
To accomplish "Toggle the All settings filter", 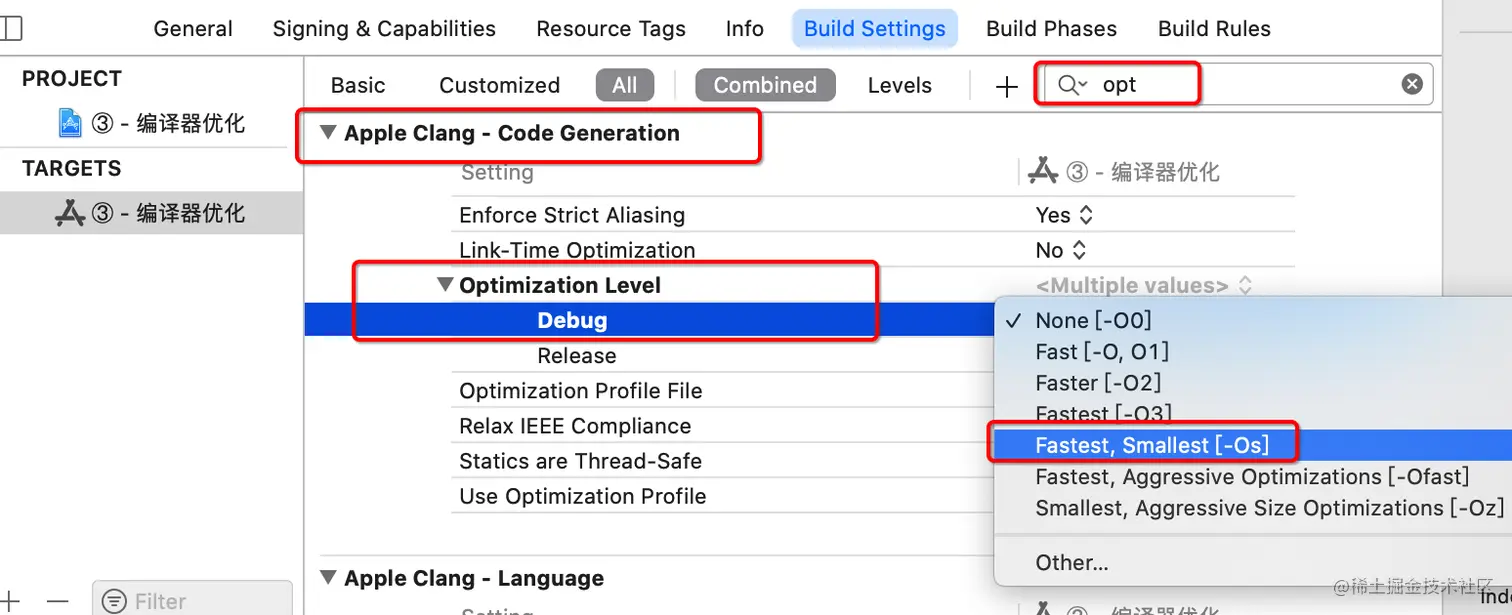I will pos(624,85).
